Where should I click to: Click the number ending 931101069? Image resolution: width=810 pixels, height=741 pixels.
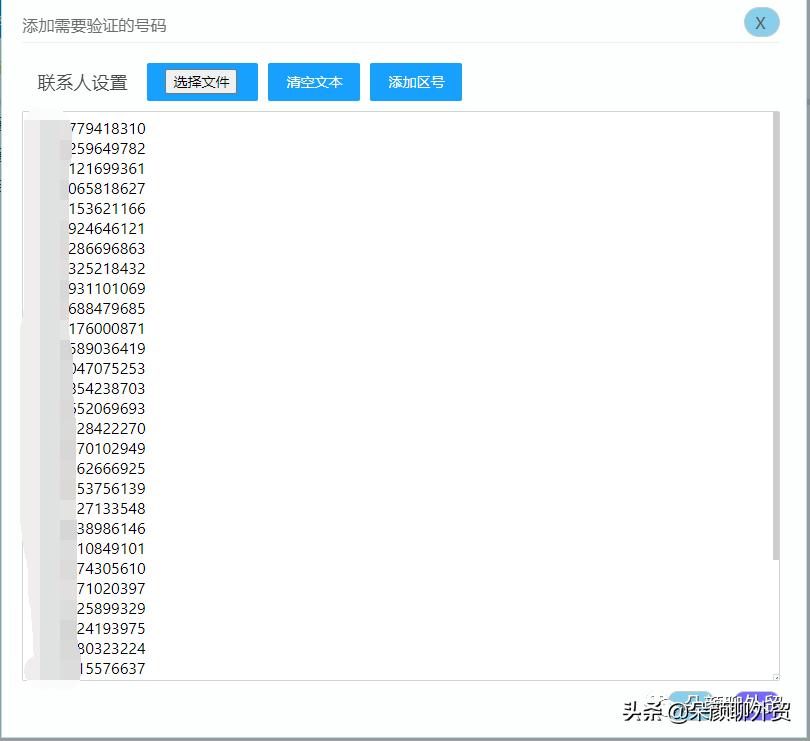[x=110, y=288]
